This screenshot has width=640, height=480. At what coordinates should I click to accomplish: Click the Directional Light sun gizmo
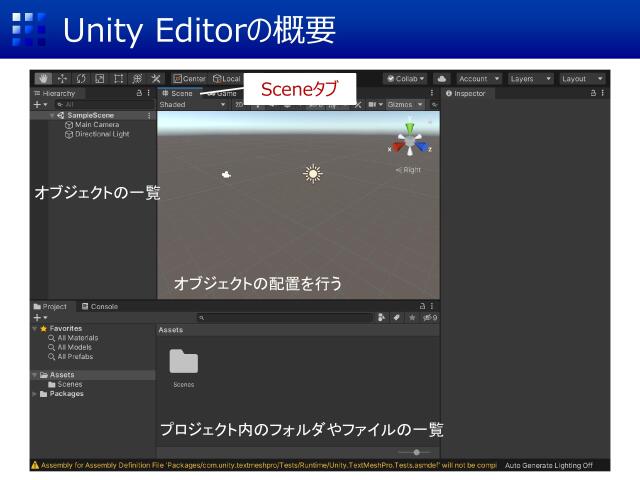(313, 174)
